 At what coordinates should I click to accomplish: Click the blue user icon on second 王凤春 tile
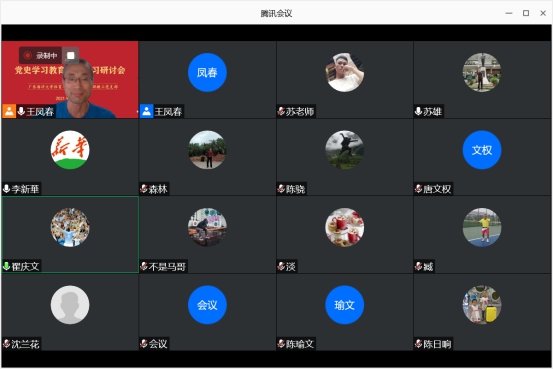coord(146,111)
